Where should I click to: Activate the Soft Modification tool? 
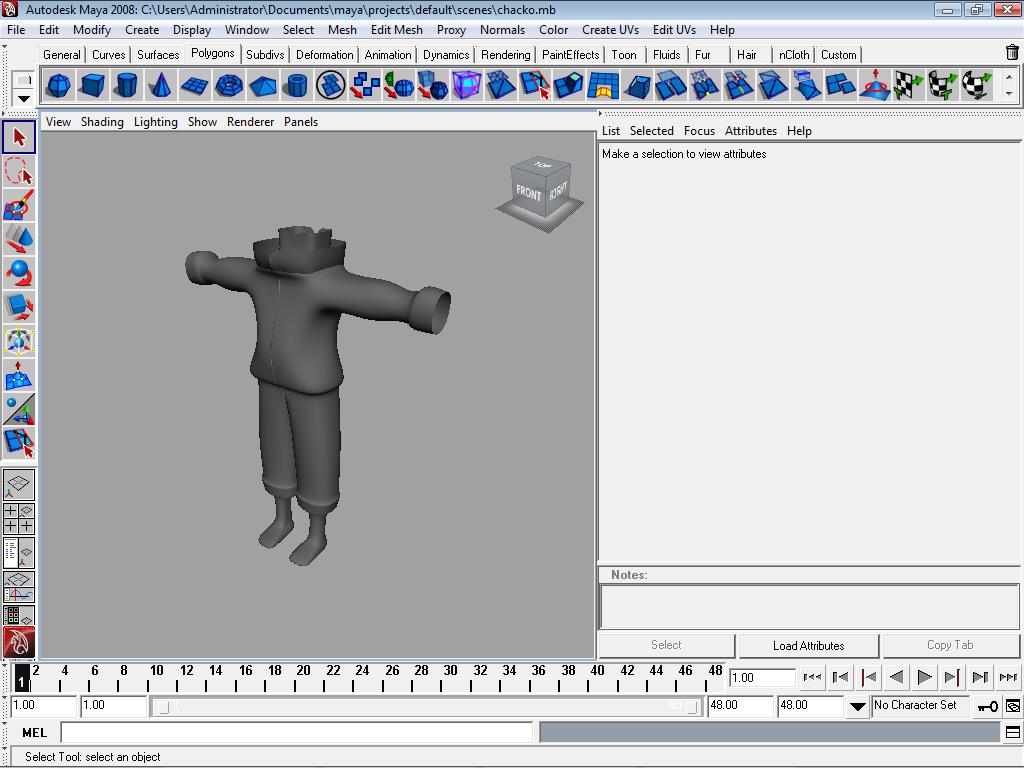pos(19,375)
